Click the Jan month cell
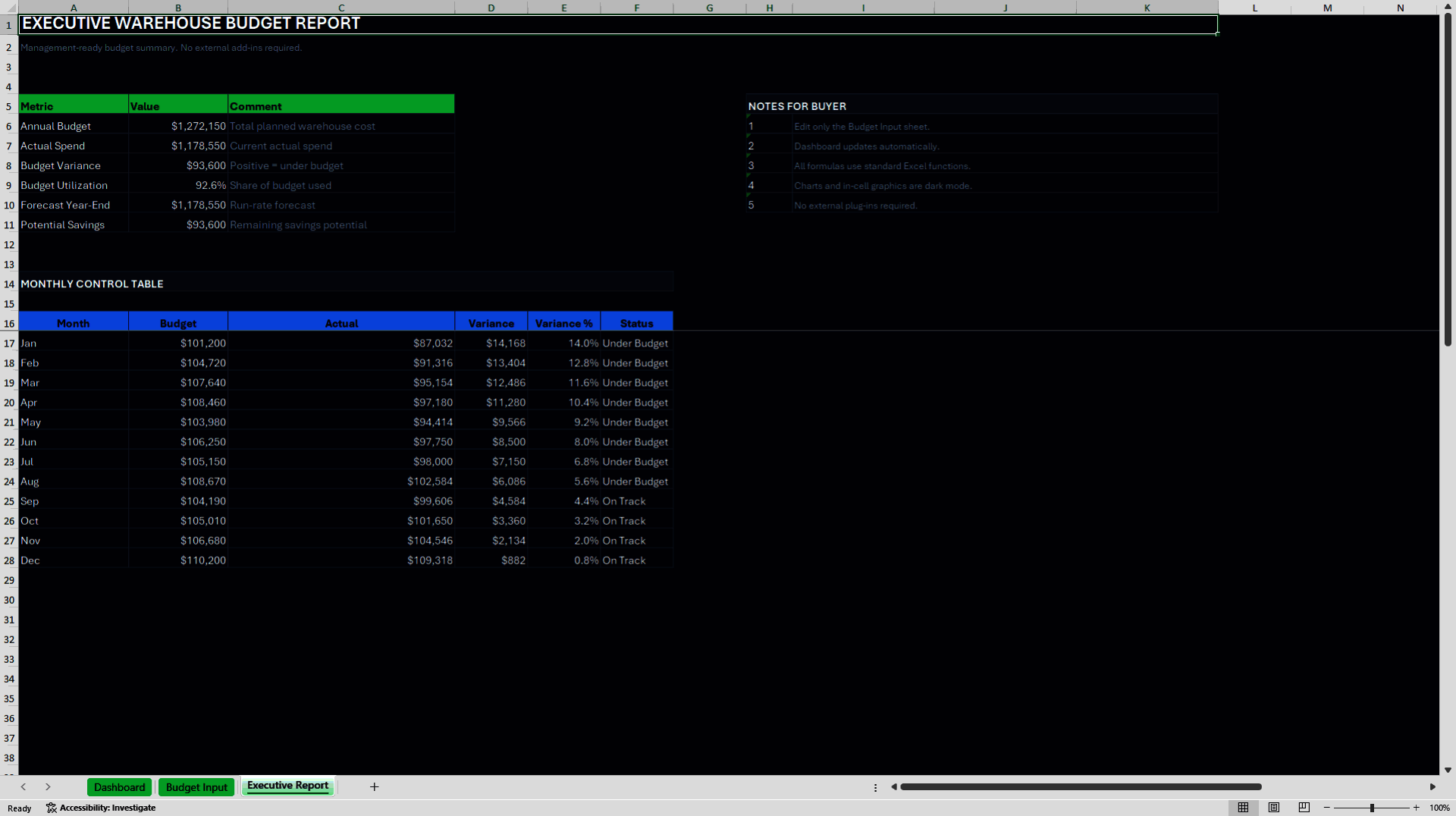 coord(74,343)
